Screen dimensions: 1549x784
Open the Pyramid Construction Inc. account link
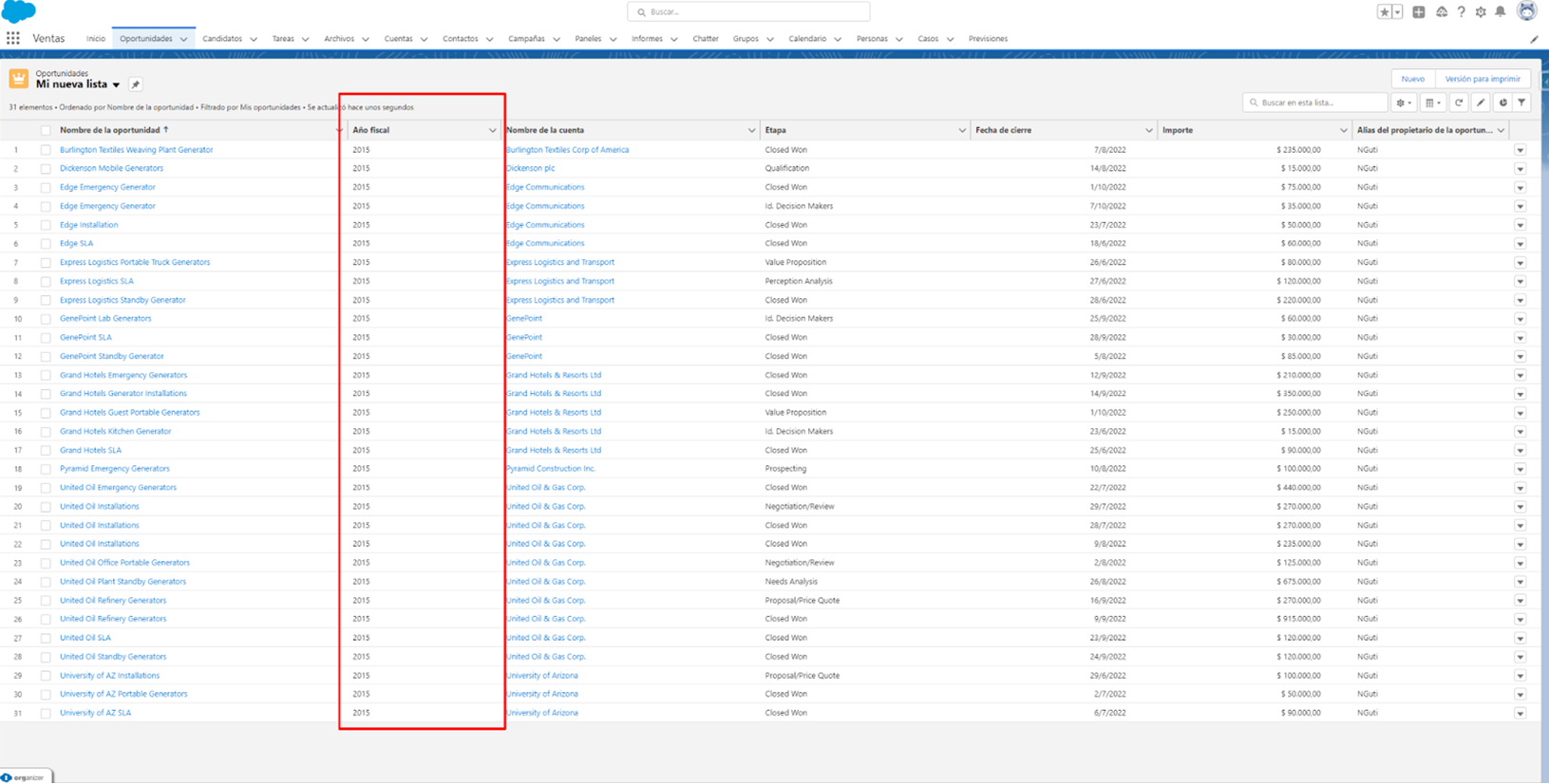click(x=551, y=469)
